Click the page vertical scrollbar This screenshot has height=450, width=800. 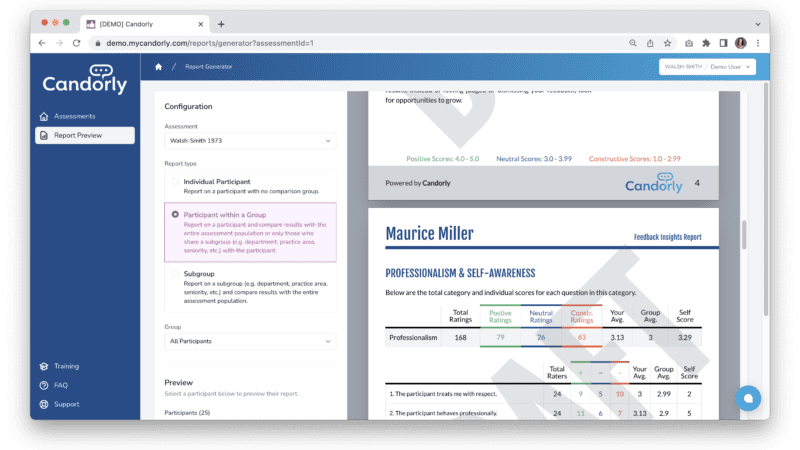[765, 199]
